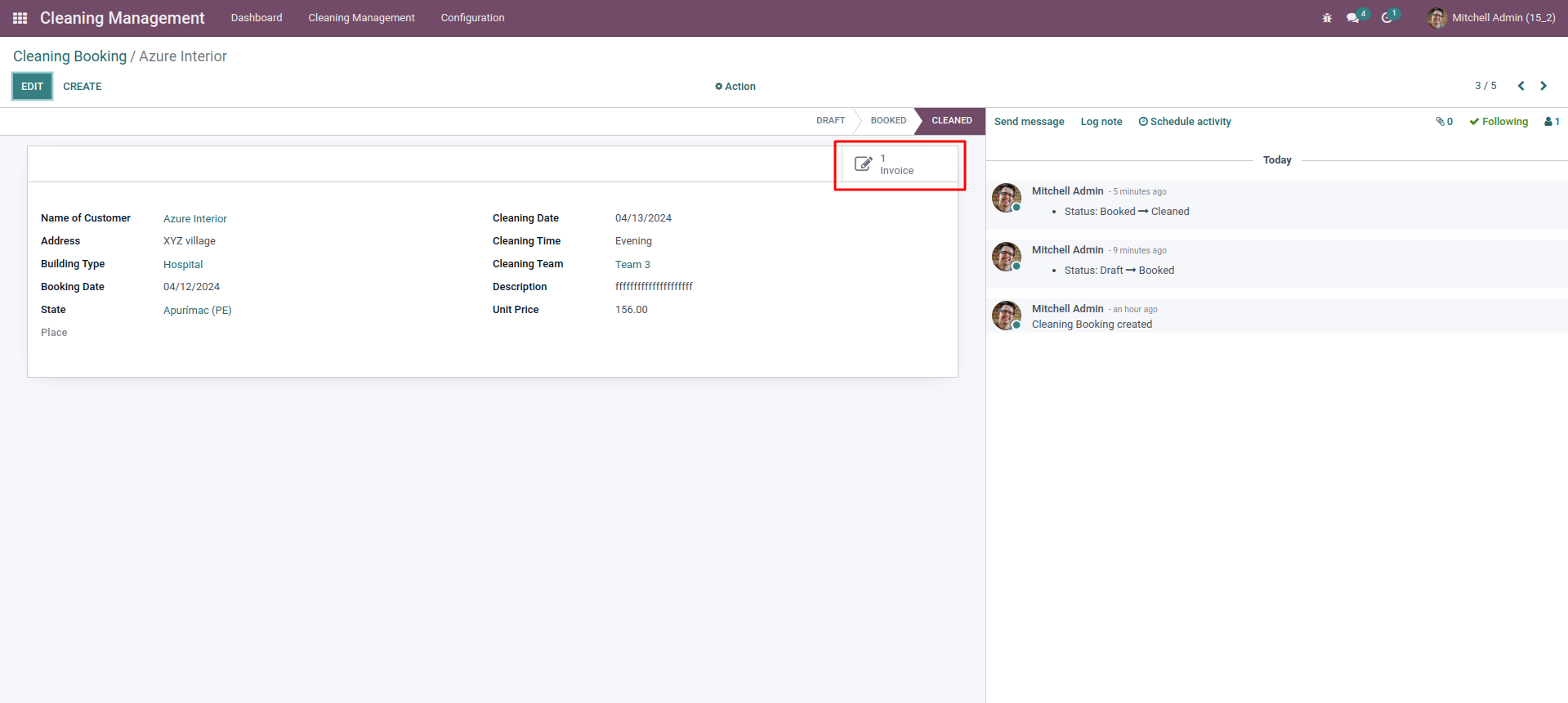Click the Edit button
1568x703 pixels.
[33, 87]
